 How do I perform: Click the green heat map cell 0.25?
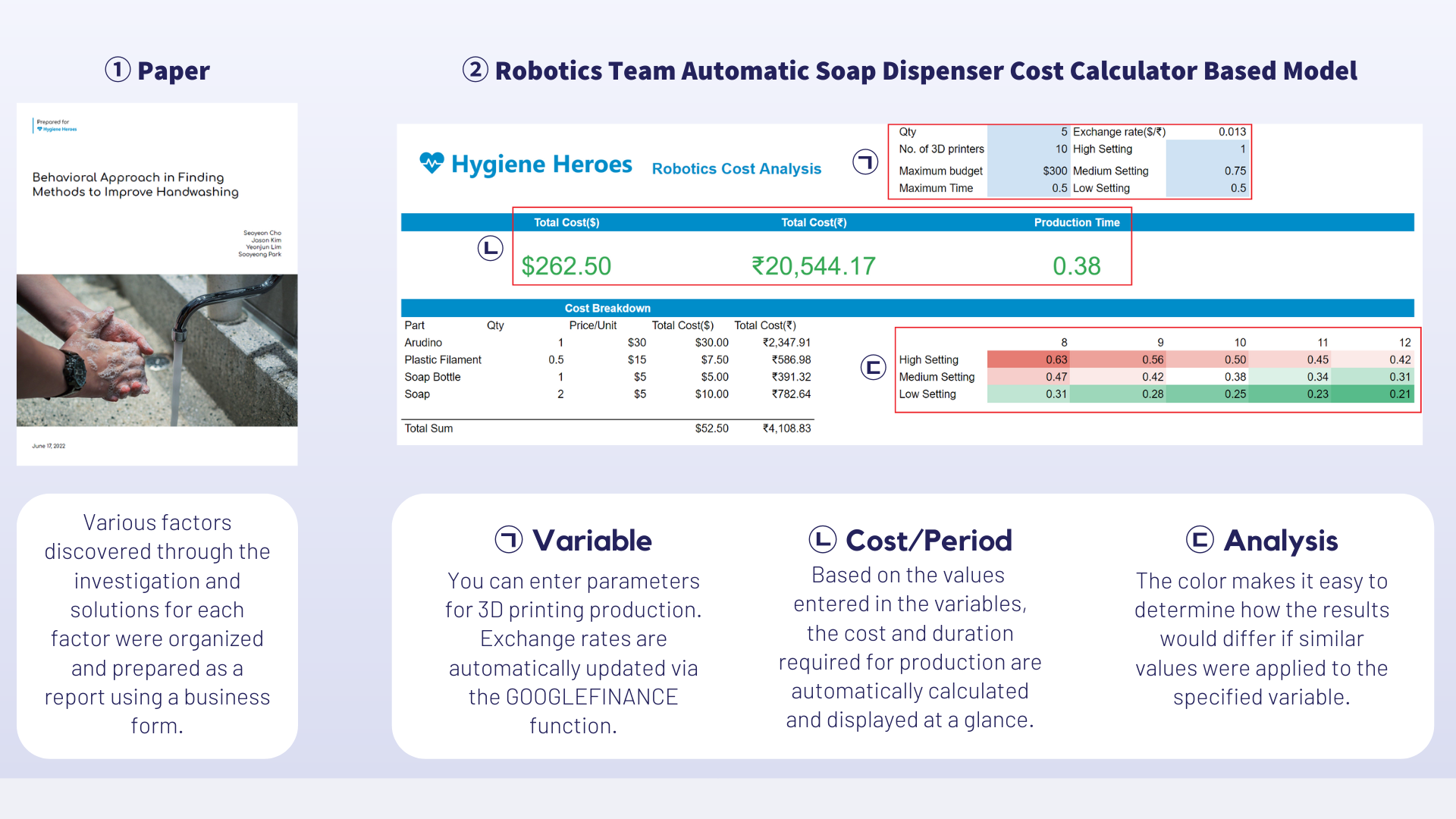coord(1207,394)
